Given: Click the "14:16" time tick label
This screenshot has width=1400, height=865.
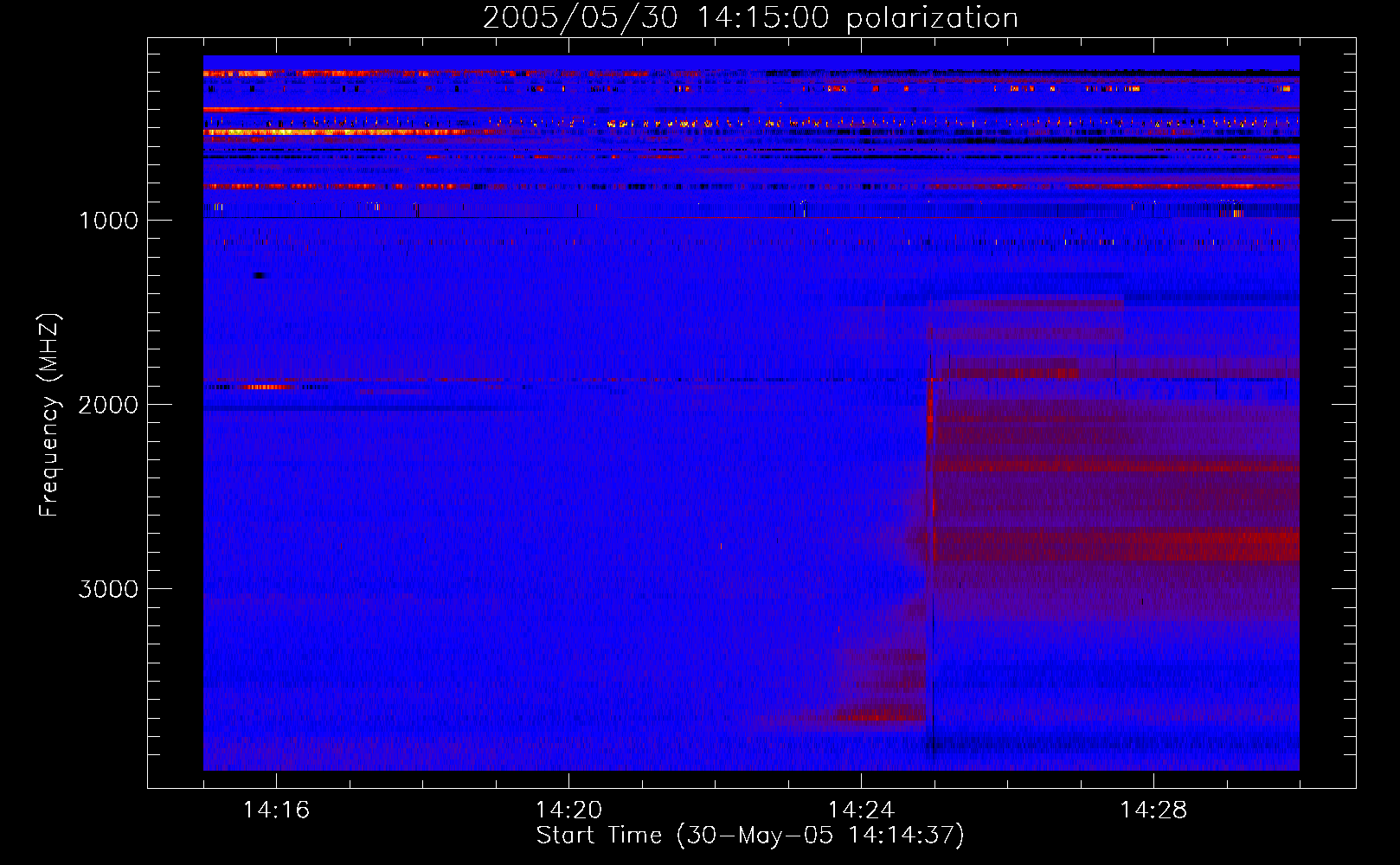Looking at the screenshot, I should (276, 810).
